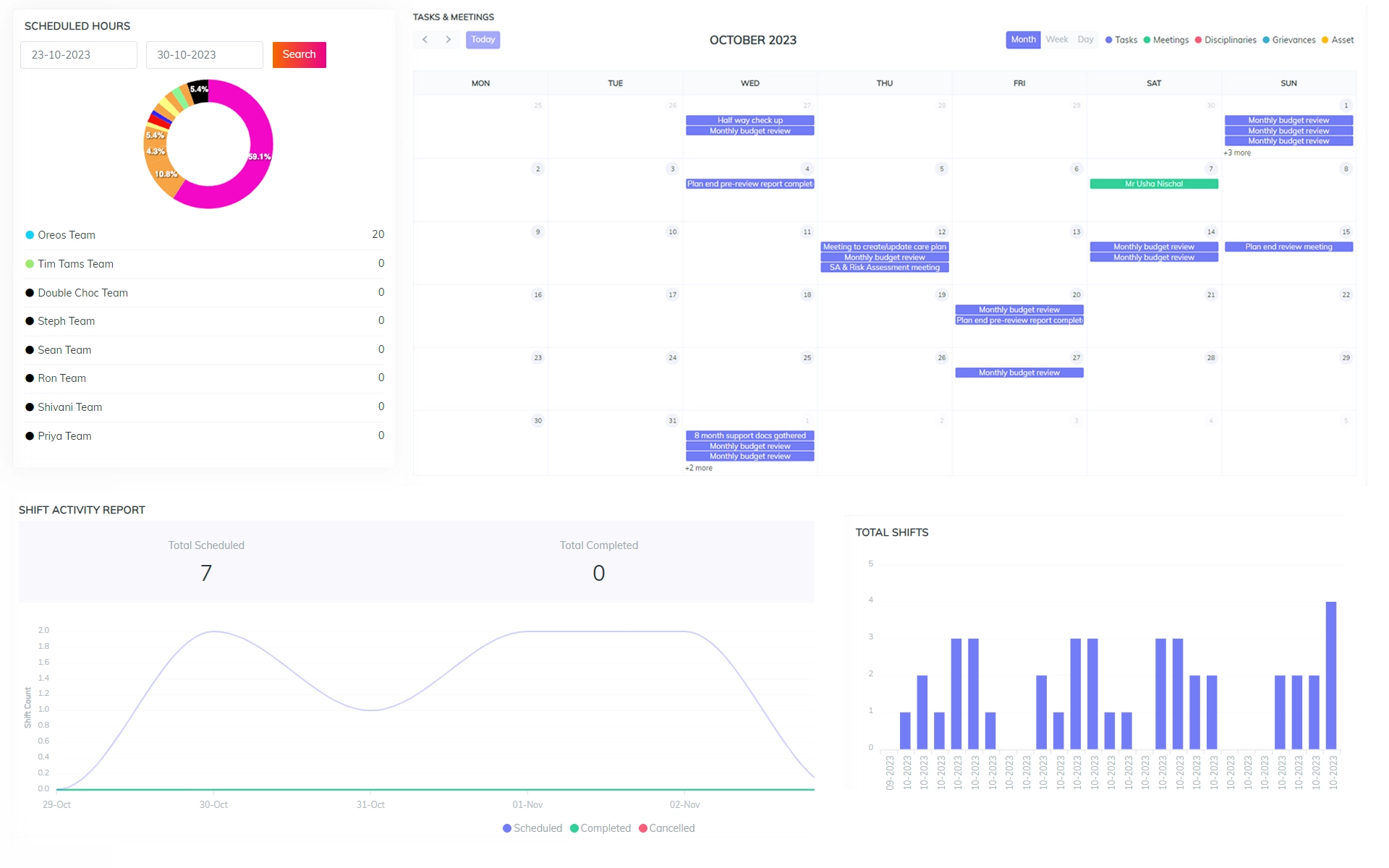Open 'Half way check up' event

pos(750,120)
